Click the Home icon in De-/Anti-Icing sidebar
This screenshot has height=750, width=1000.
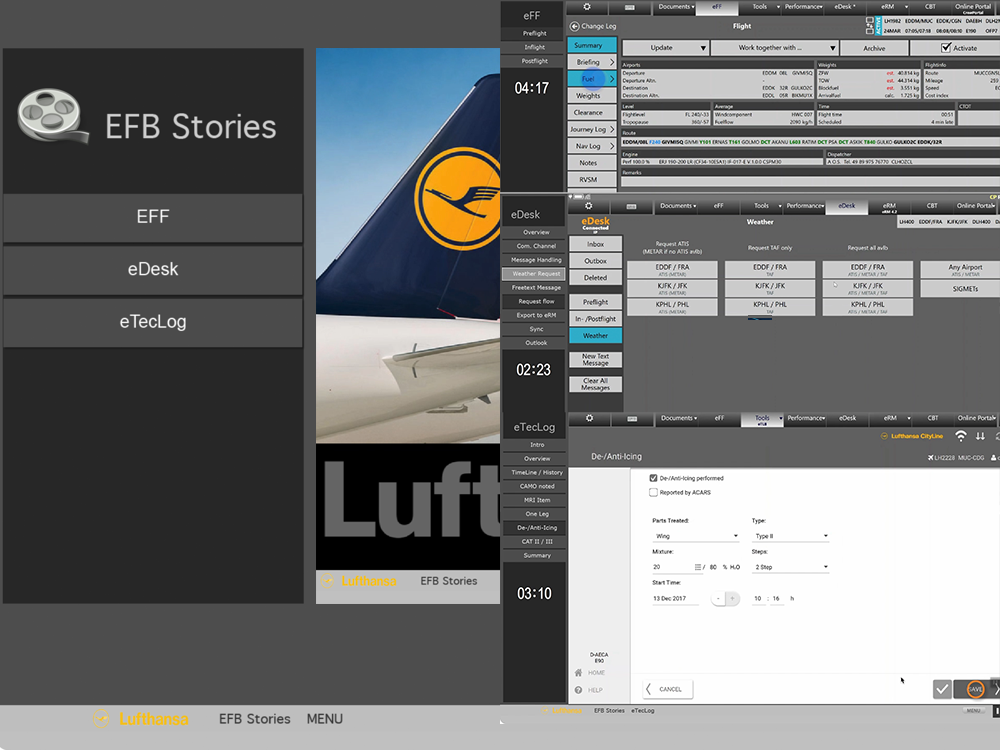click(579, 673)
